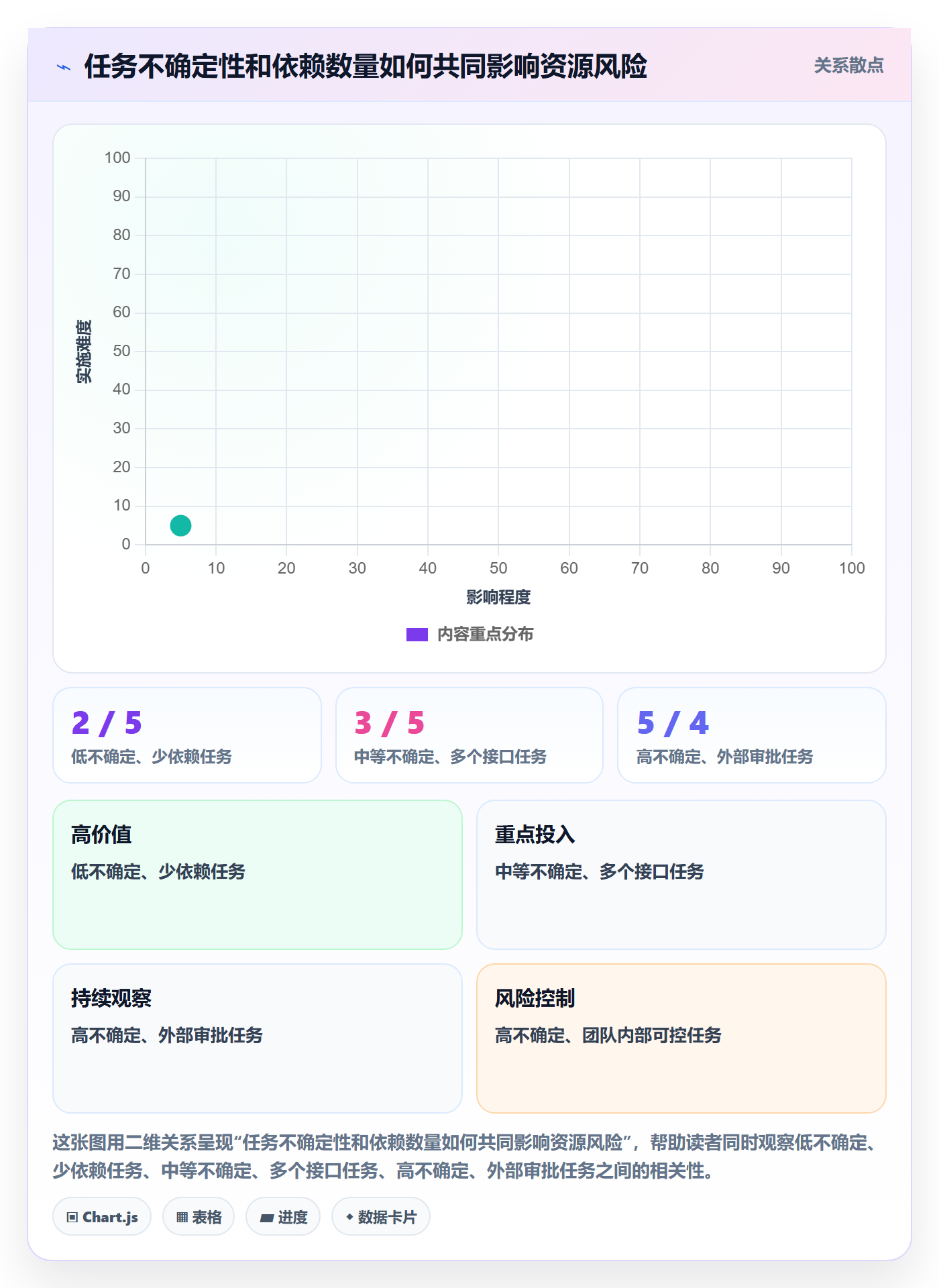The width and height of the screenshot is (939, 1288).
Task: Click the 关系散点 label in the header
Action: point(848,66)
